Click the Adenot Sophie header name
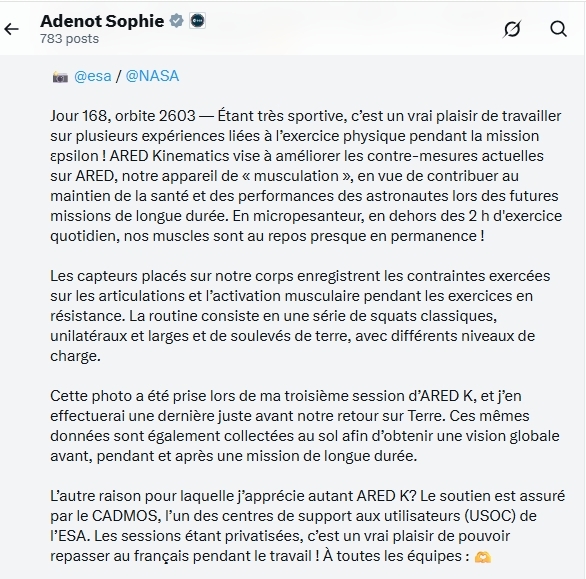 tap(102, 21)
